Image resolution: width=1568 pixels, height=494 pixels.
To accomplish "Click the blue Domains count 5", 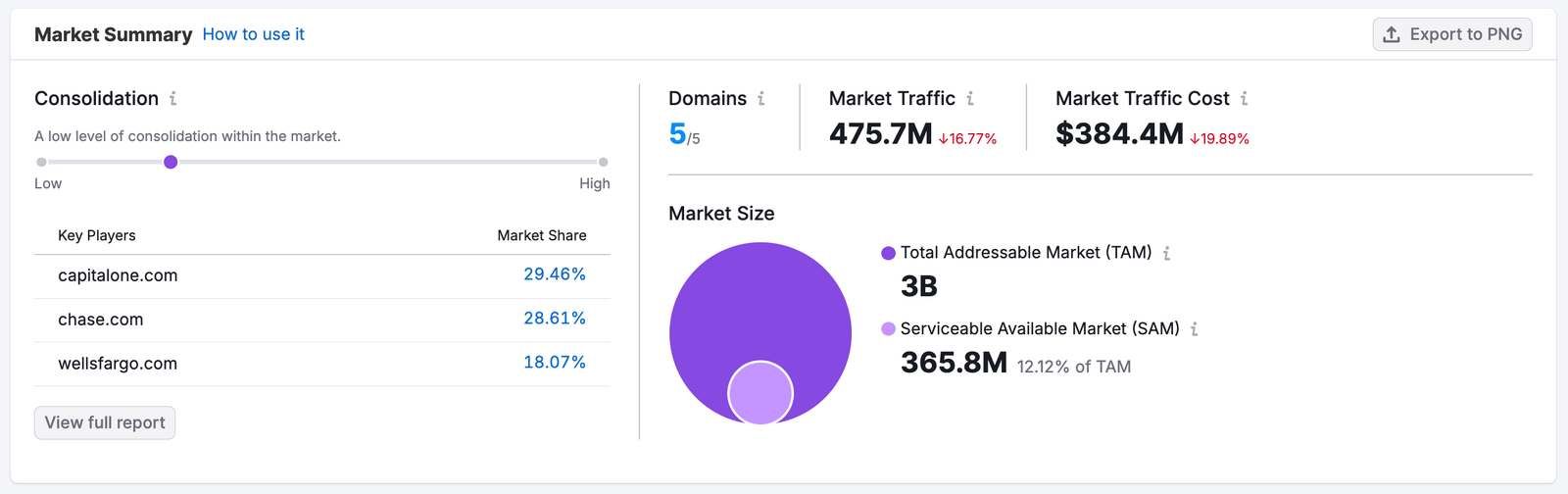I will click(x=677, y=133).
